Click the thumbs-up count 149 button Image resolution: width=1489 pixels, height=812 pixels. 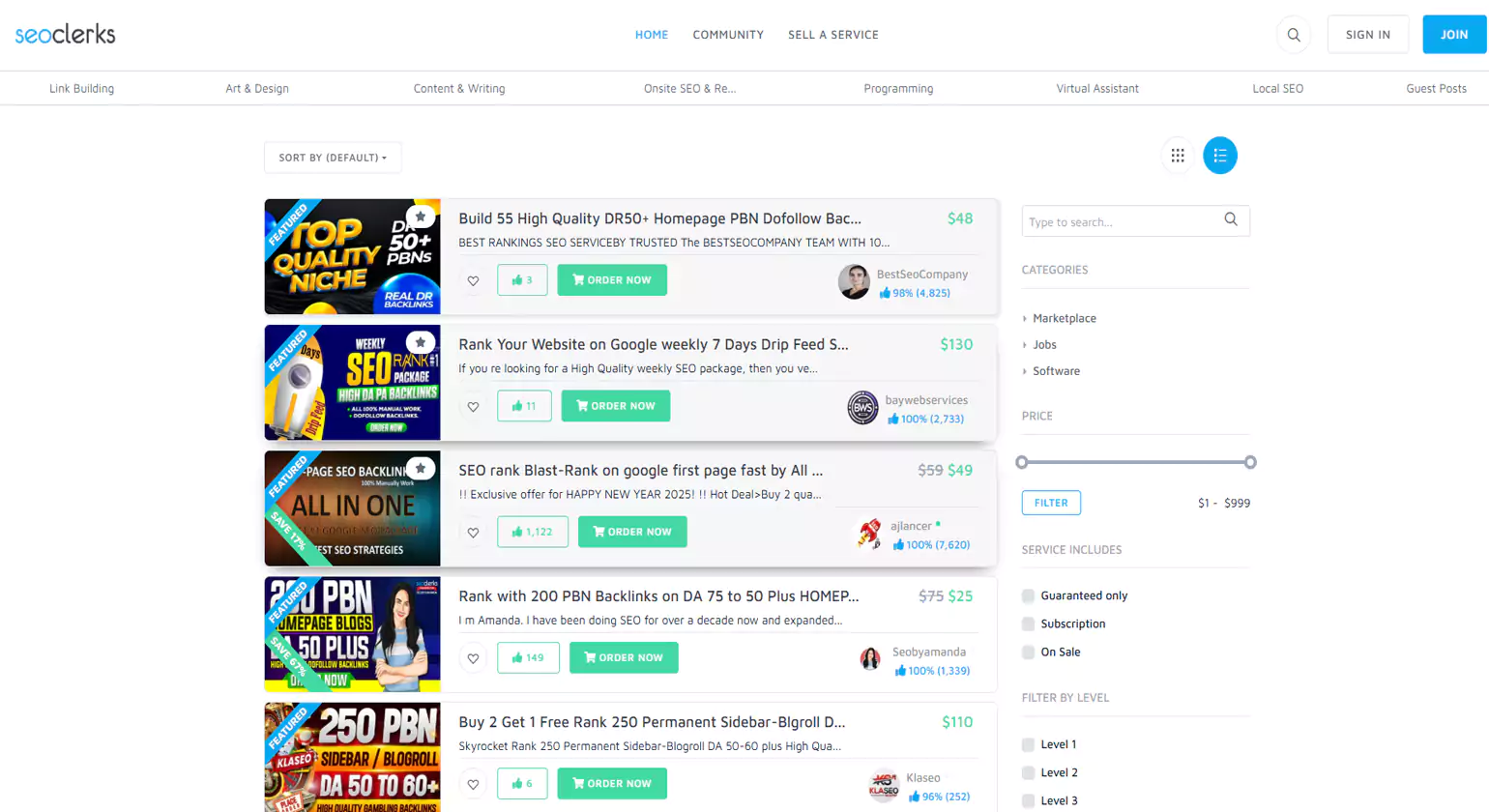click(x=528, y=657)
